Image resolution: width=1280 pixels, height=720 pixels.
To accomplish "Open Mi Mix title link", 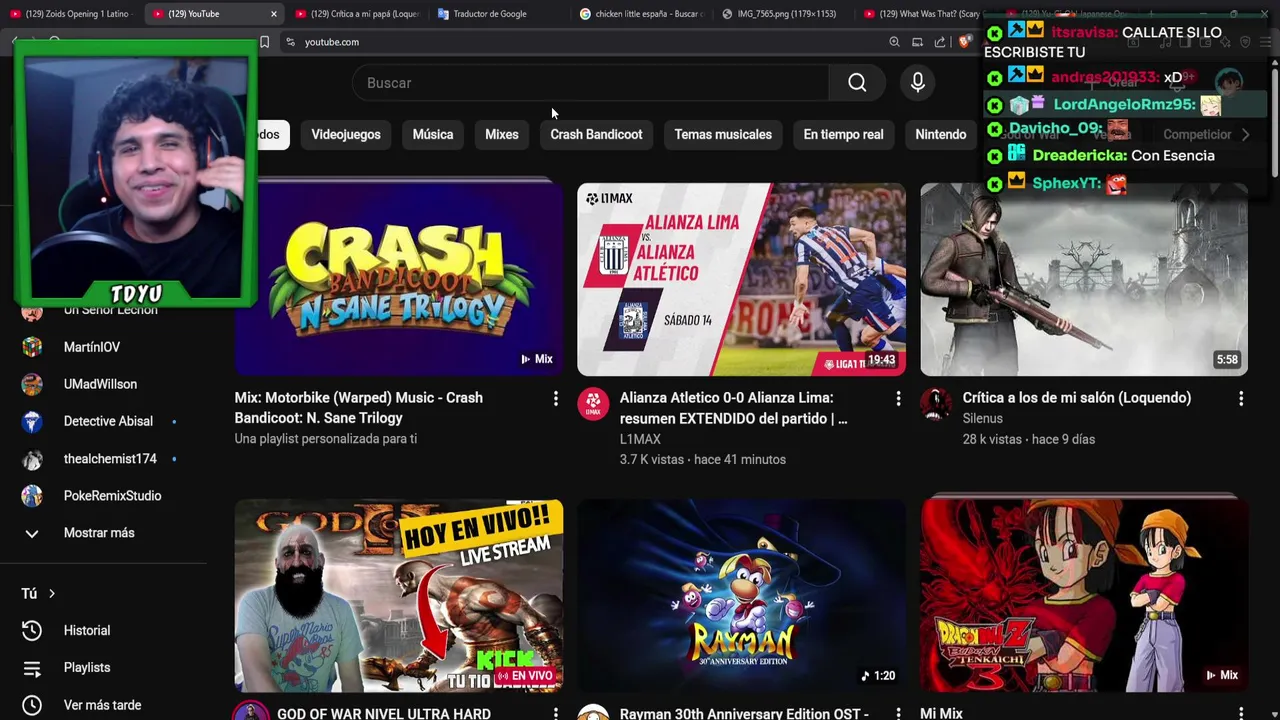I will (x=942, y=714).
